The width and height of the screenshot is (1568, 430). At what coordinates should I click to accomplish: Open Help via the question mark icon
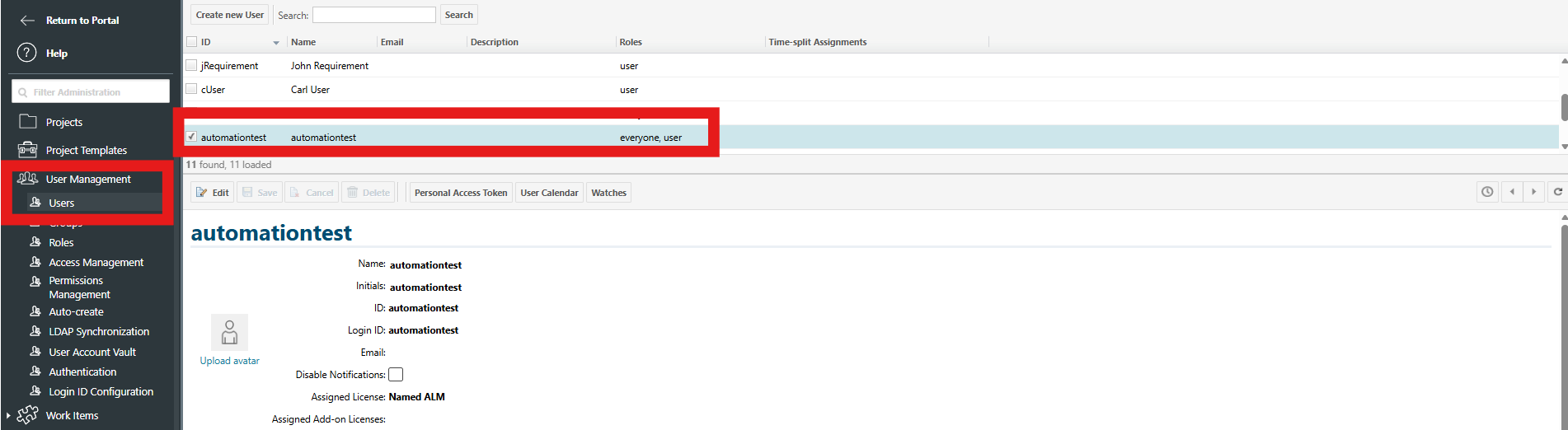click(x=27, y=53)
